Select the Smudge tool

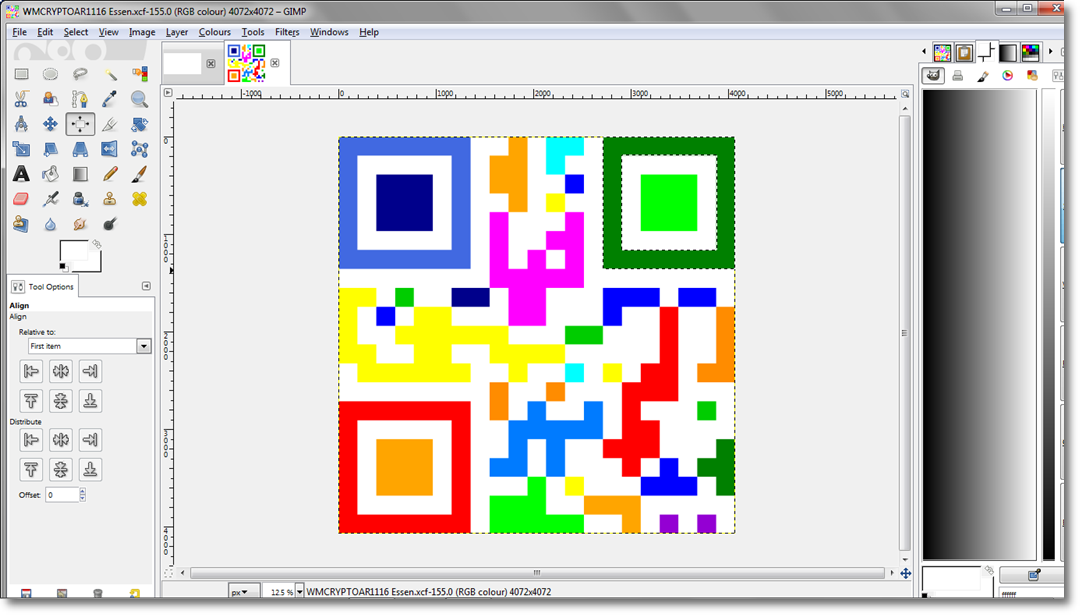click(80, 224)
